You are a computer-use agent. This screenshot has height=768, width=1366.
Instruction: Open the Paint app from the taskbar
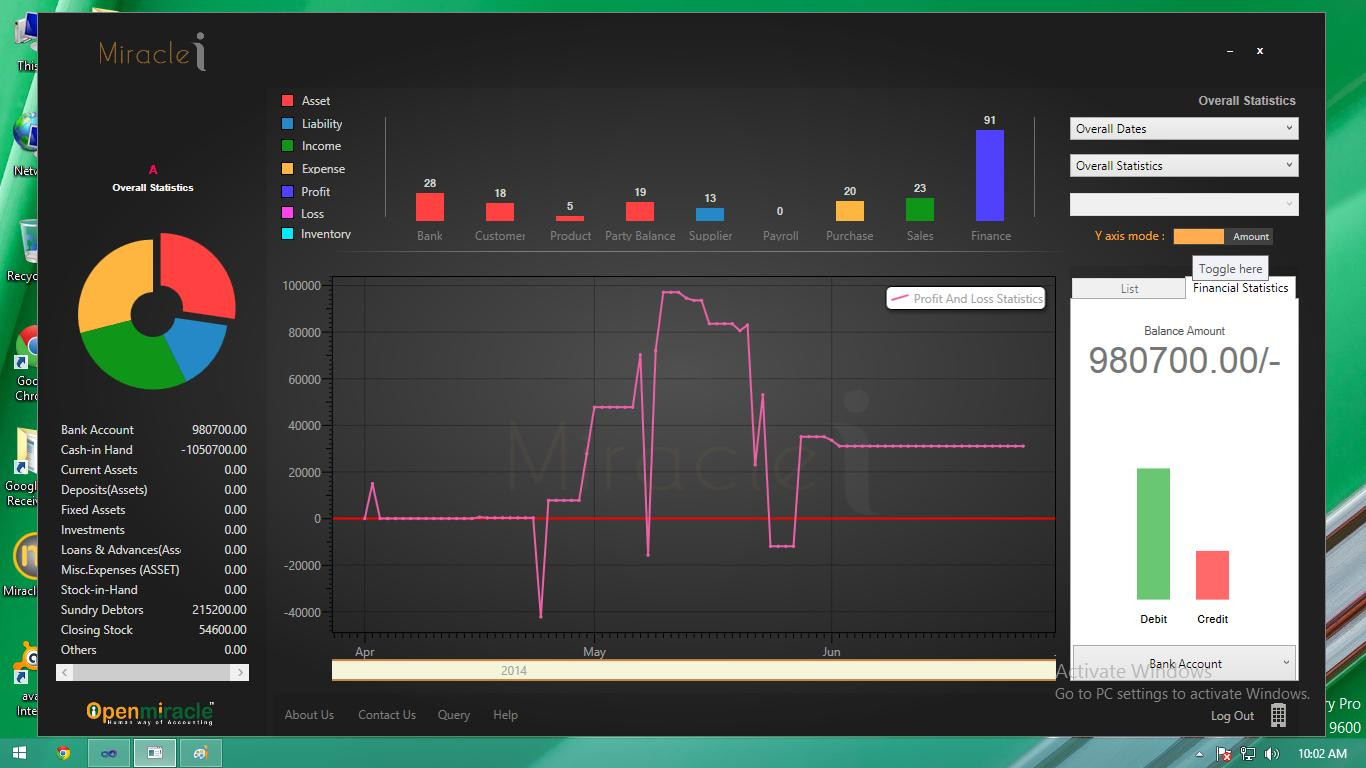201,753
